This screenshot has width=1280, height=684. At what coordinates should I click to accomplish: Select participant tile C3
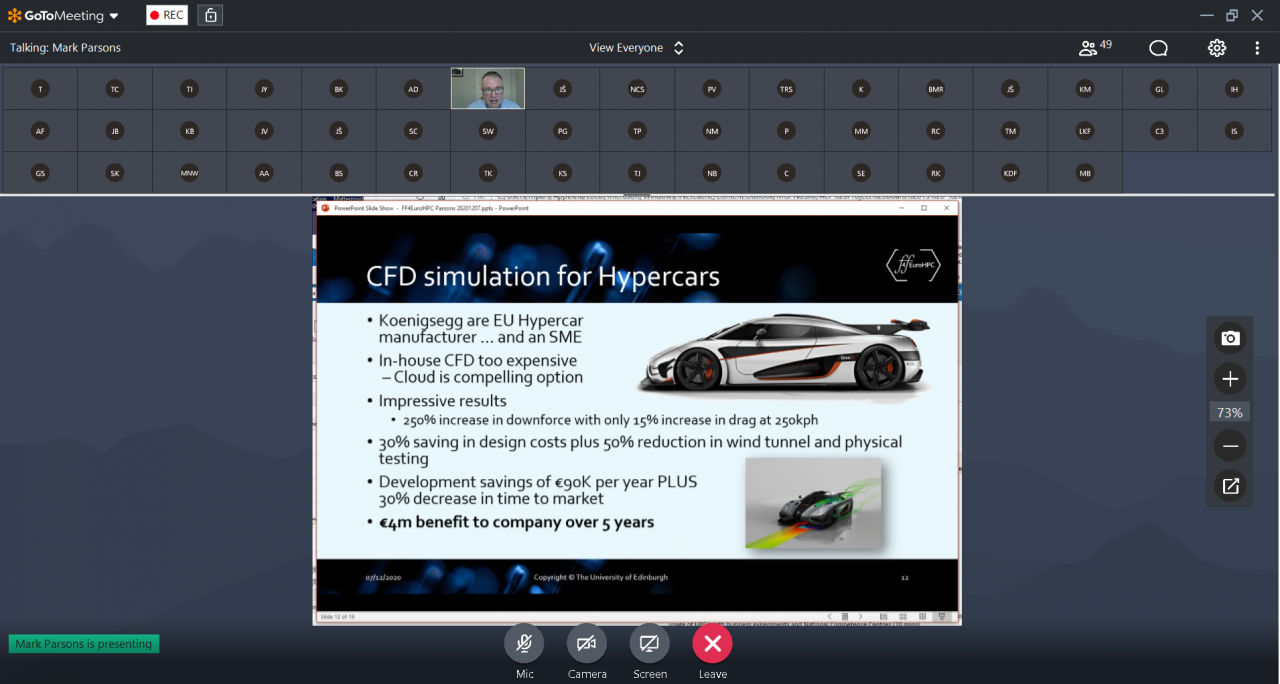1160,131
